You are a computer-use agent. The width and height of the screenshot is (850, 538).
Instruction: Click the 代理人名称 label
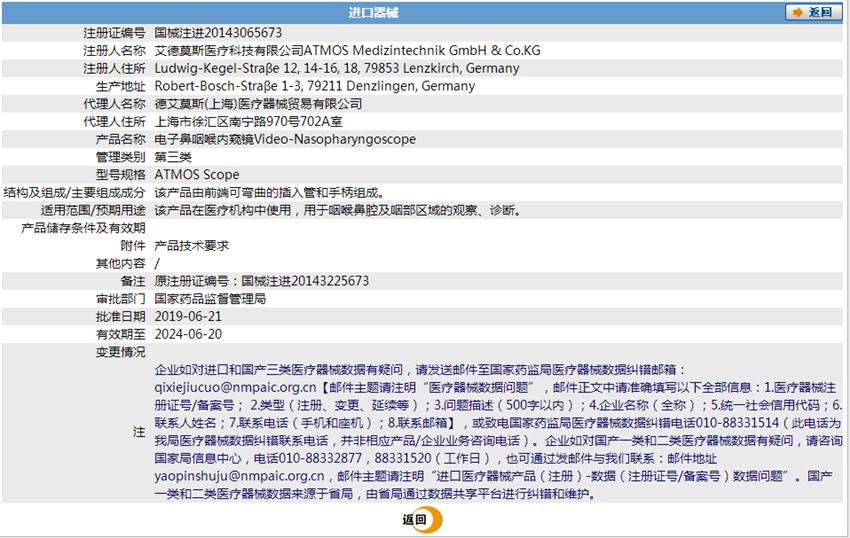[x=114, y=104]
